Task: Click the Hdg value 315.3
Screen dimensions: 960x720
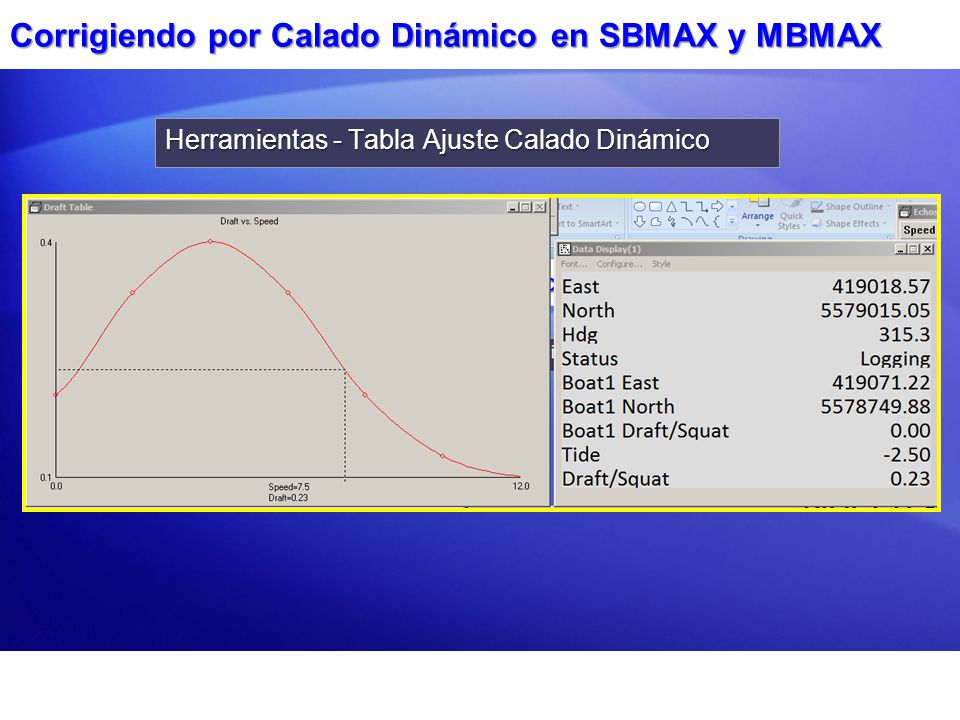Action: (904, 334)
